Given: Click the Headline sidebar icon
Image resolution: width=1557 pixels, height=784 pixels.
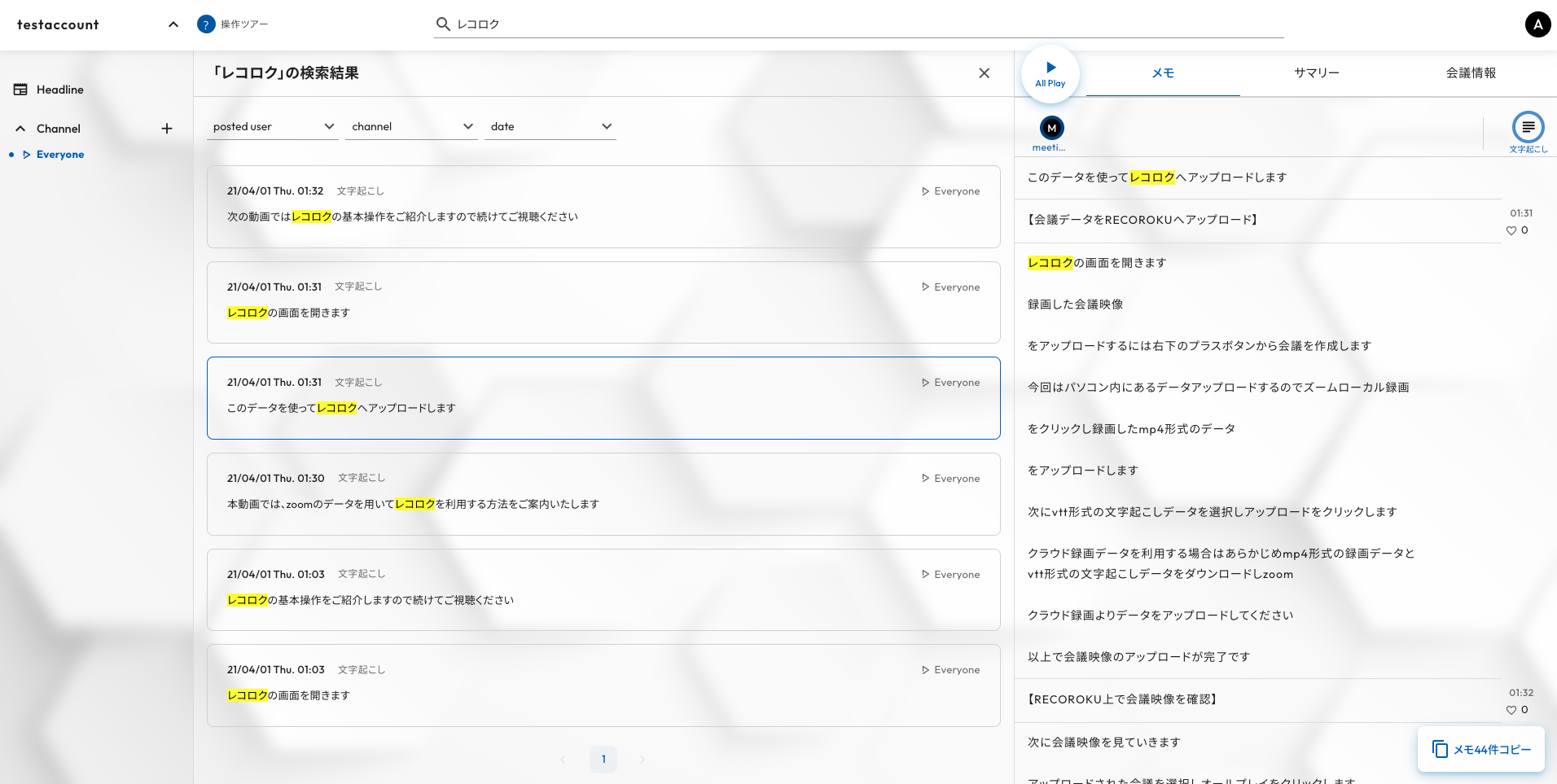Looking at the screenshot, I should [x=20, y=90].
